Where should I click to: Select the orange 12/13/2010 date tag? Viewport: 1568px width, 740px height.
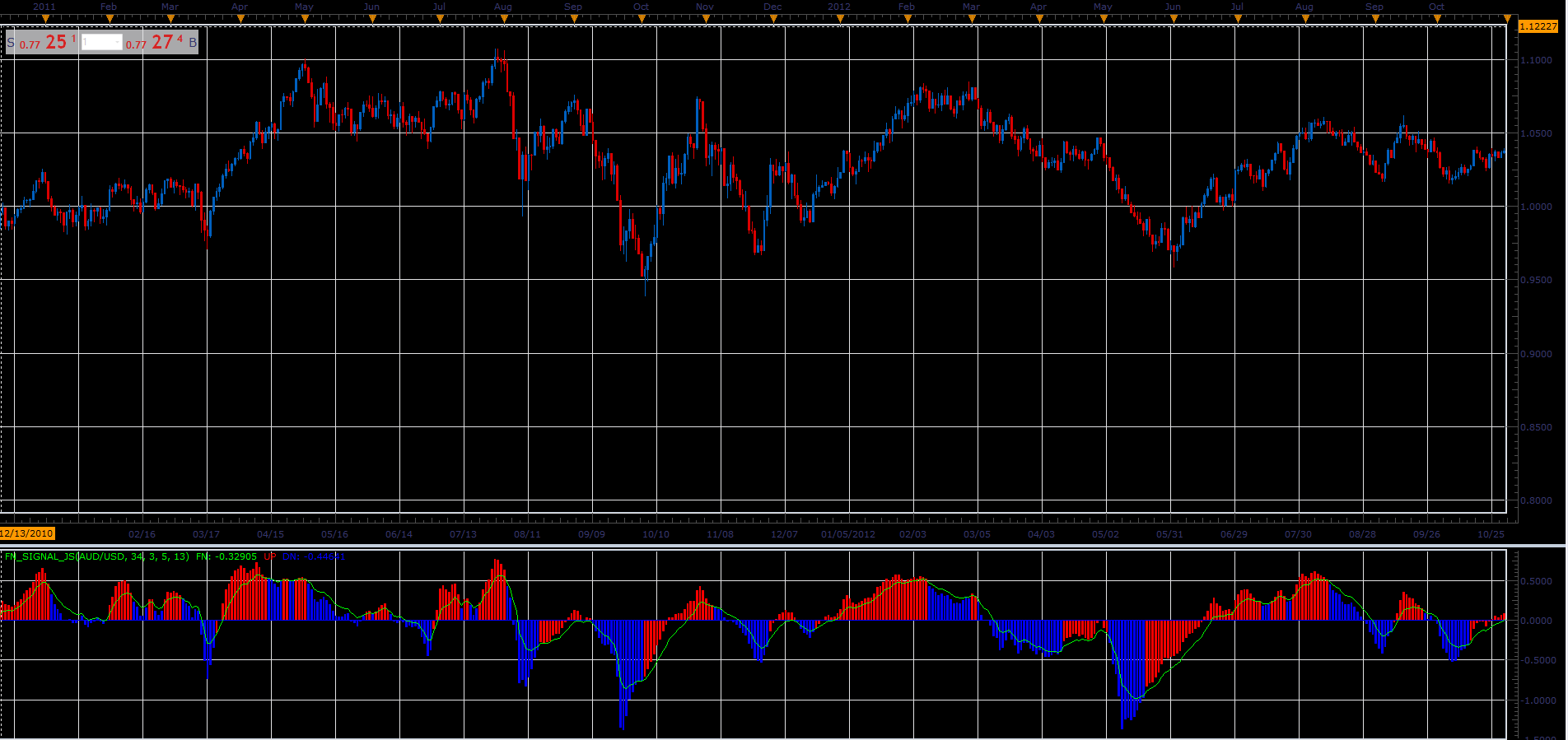[x=27, y=533]
